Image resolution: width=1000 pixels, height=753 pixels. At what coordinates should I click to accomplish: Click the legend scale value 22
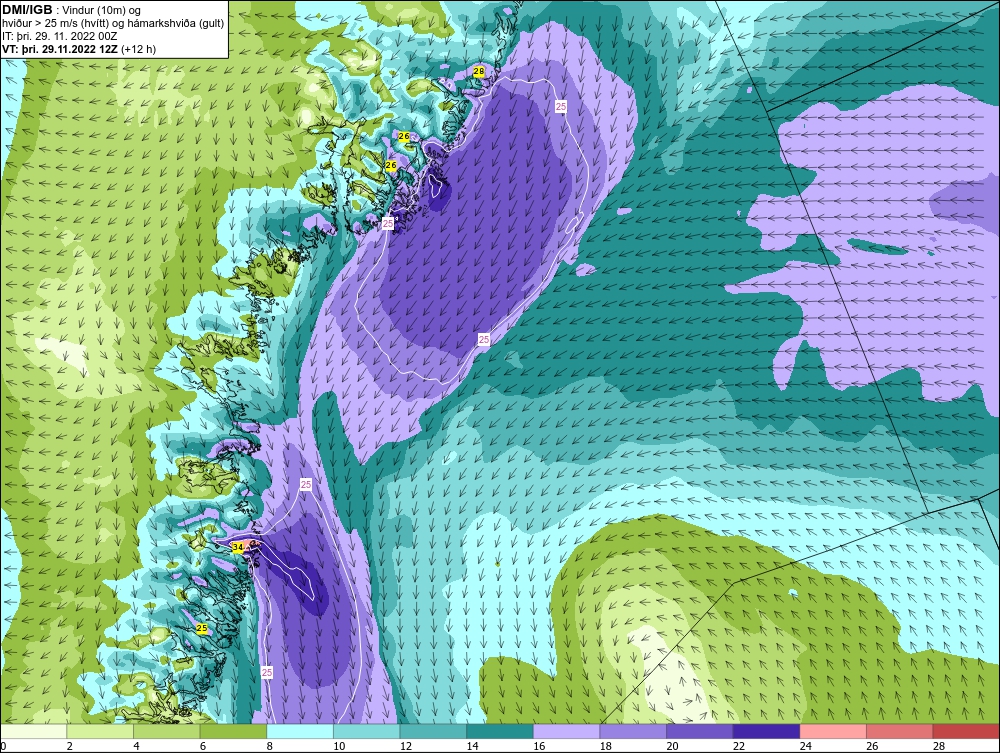[739, 746]
